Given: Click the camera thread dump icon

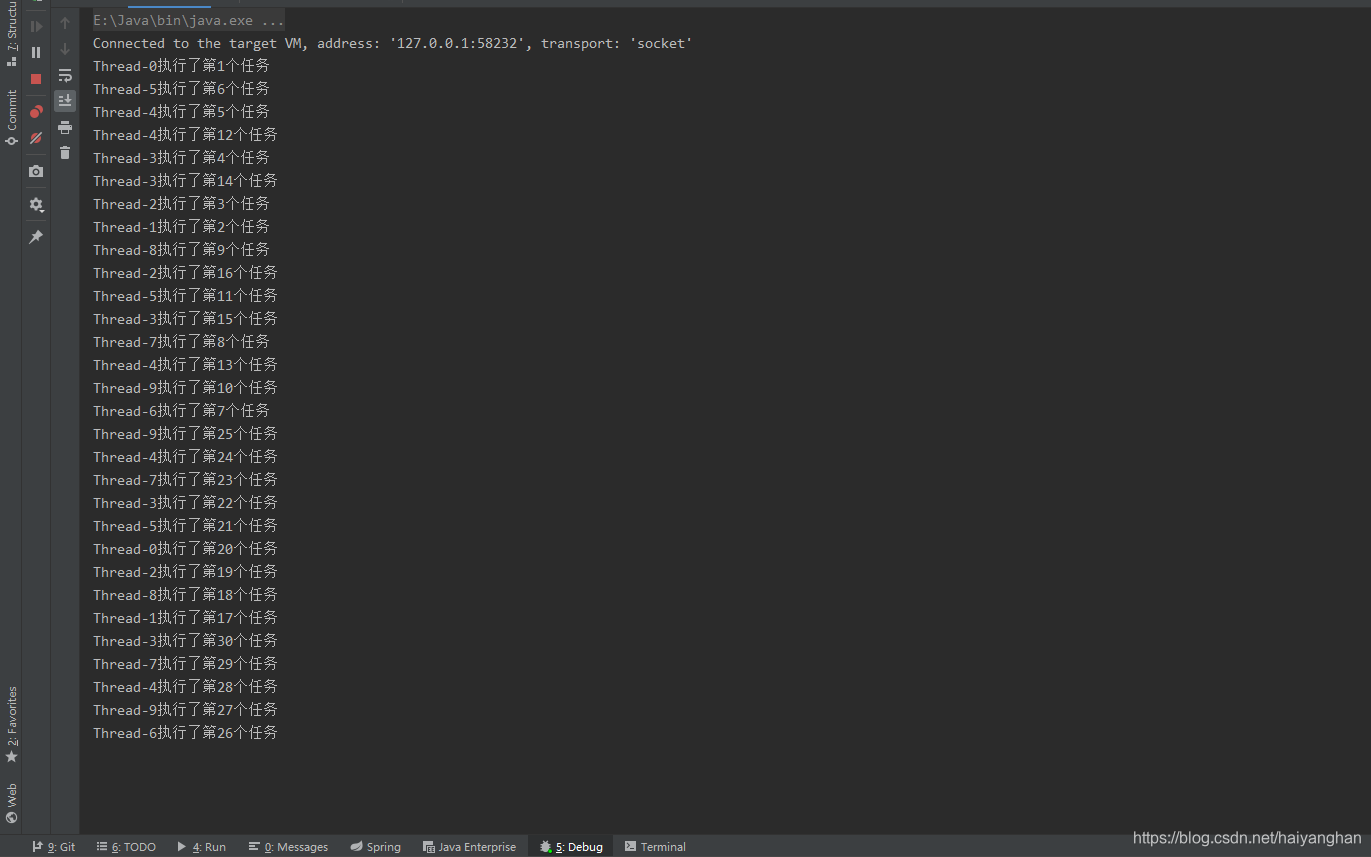Looking at the screenshot, I should tap(36, 171).
